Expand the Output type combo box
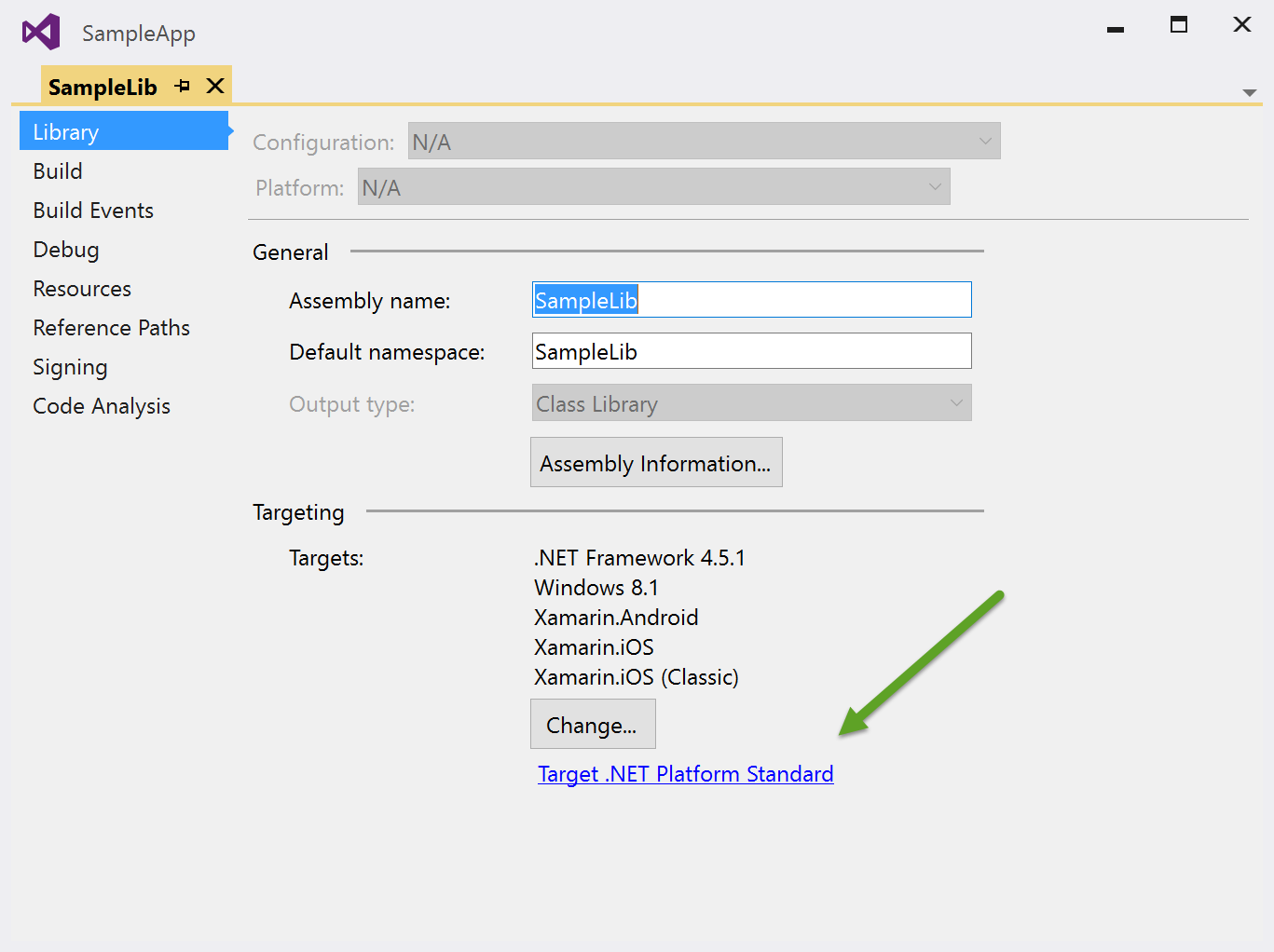The image size is (1274, 952). pos(751,403)
